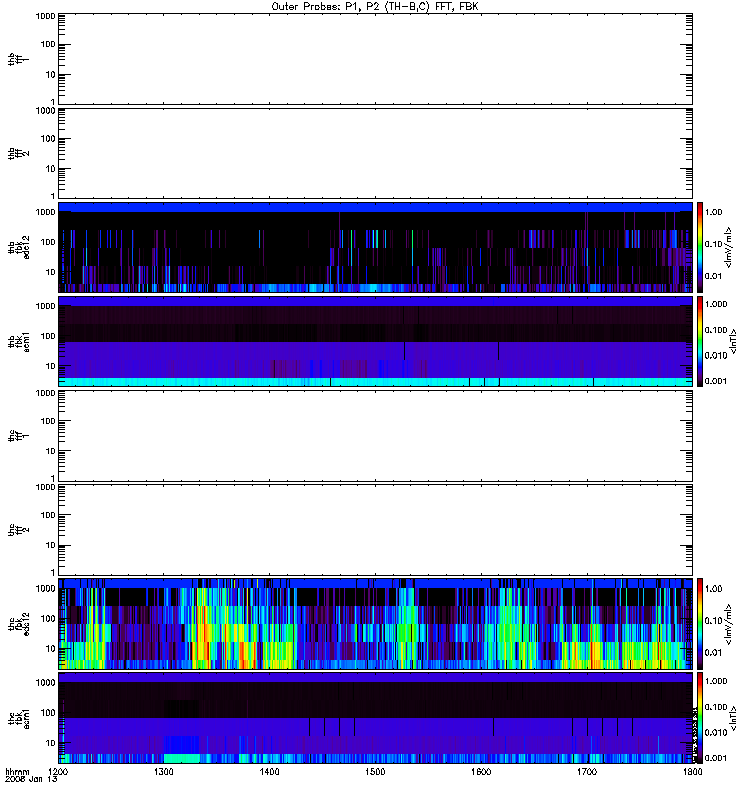Viewport: 750px width, 800px height.
Task: Click "1.000" on the thb scm1 colorbar scale
Action: [x=716, y=304]
